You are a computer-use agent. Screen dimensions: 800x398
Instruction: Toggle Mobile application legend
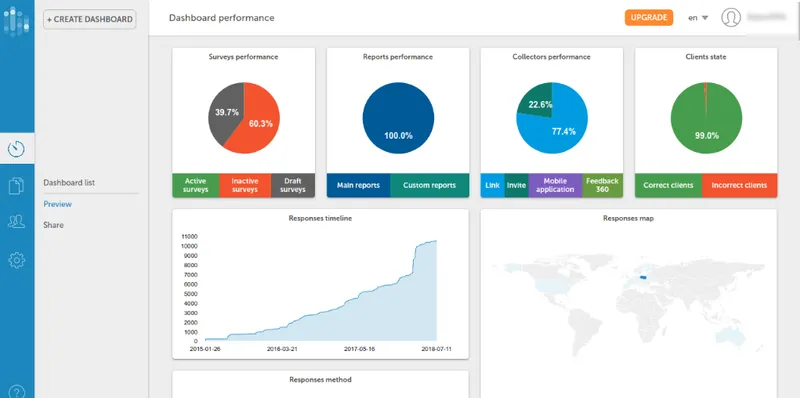(555, 185)
